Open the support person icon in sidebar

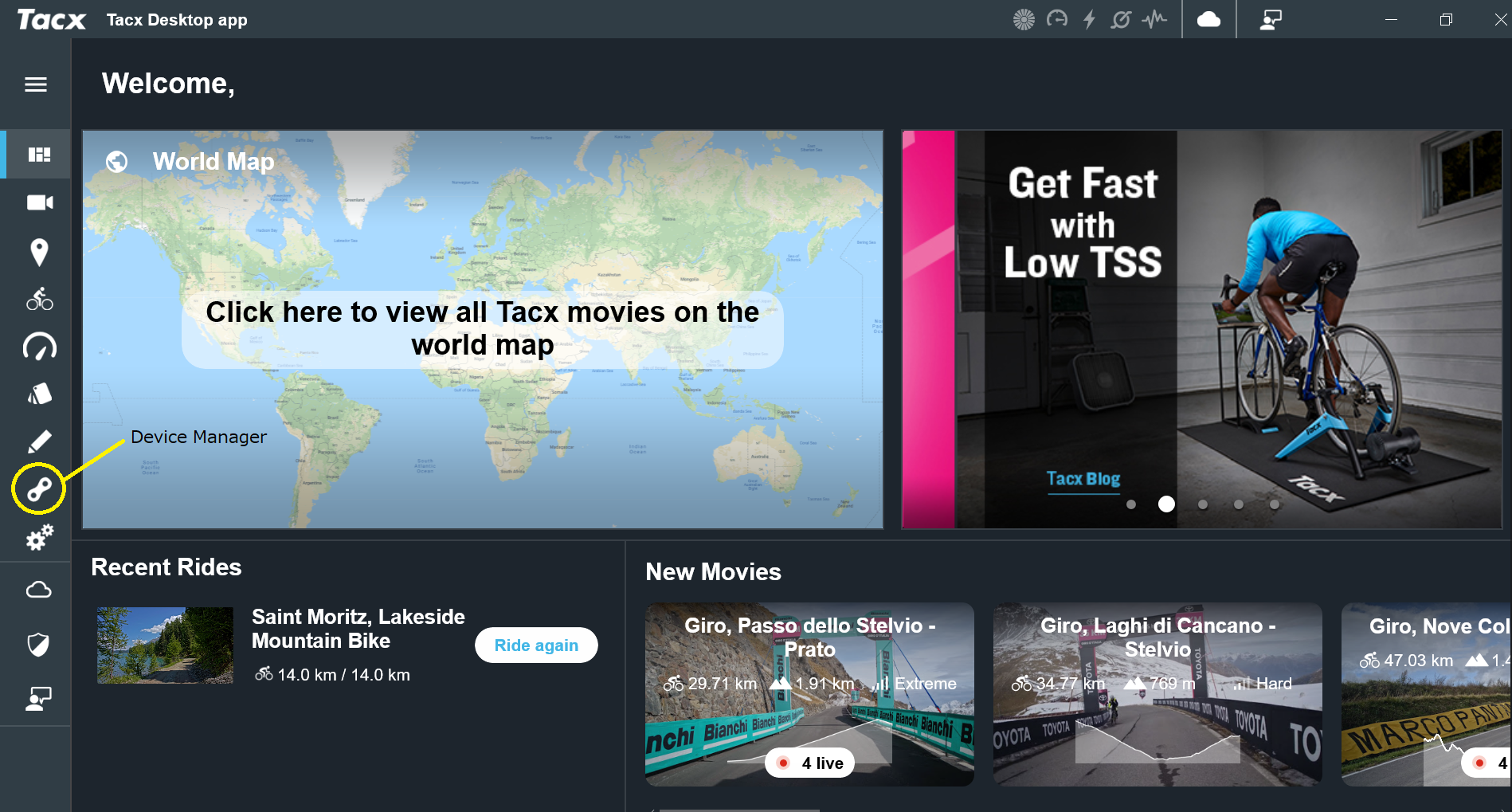pyautogui.click(x=39, y=699)
